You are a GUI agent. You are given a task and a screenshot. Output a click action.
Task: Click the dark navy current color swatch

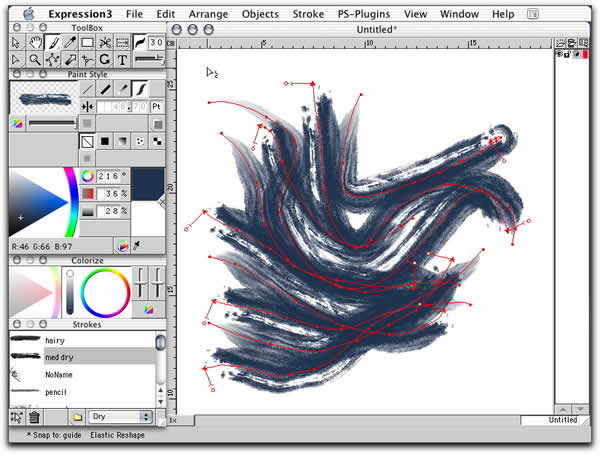tap(147, 183)
